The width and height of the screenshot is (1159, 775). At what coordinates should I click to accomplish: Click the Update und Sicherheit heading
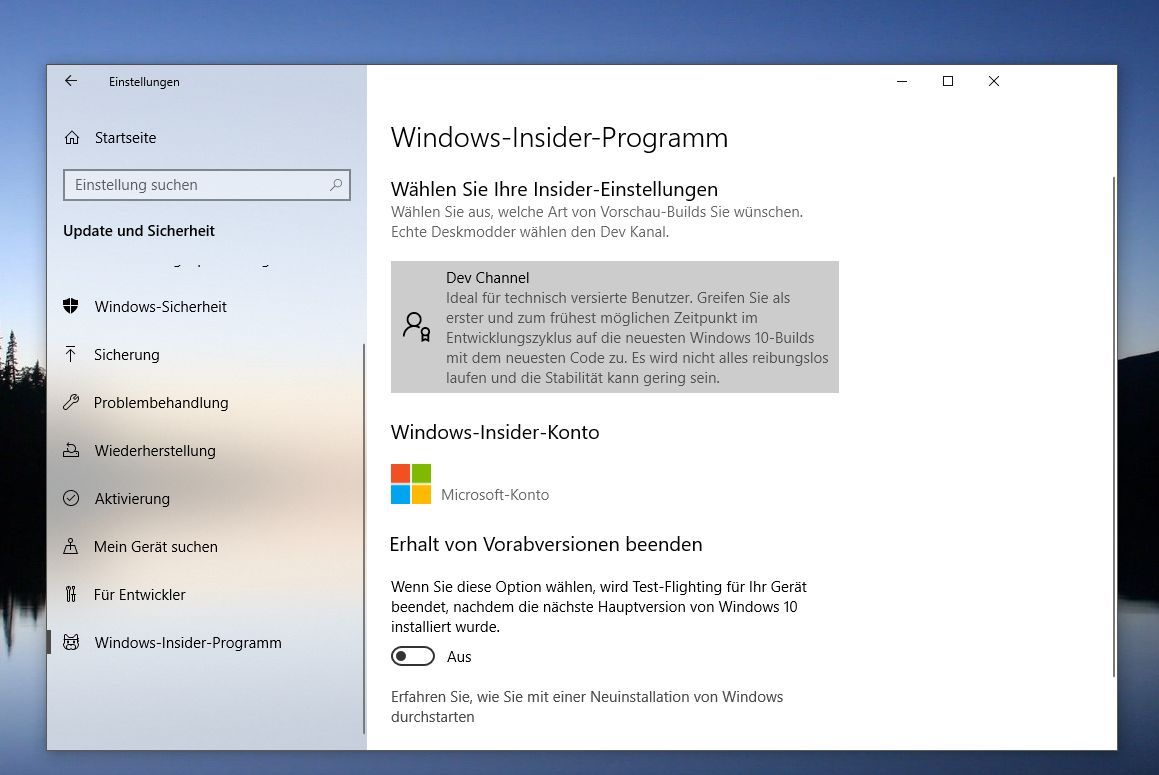coord(139,231)
